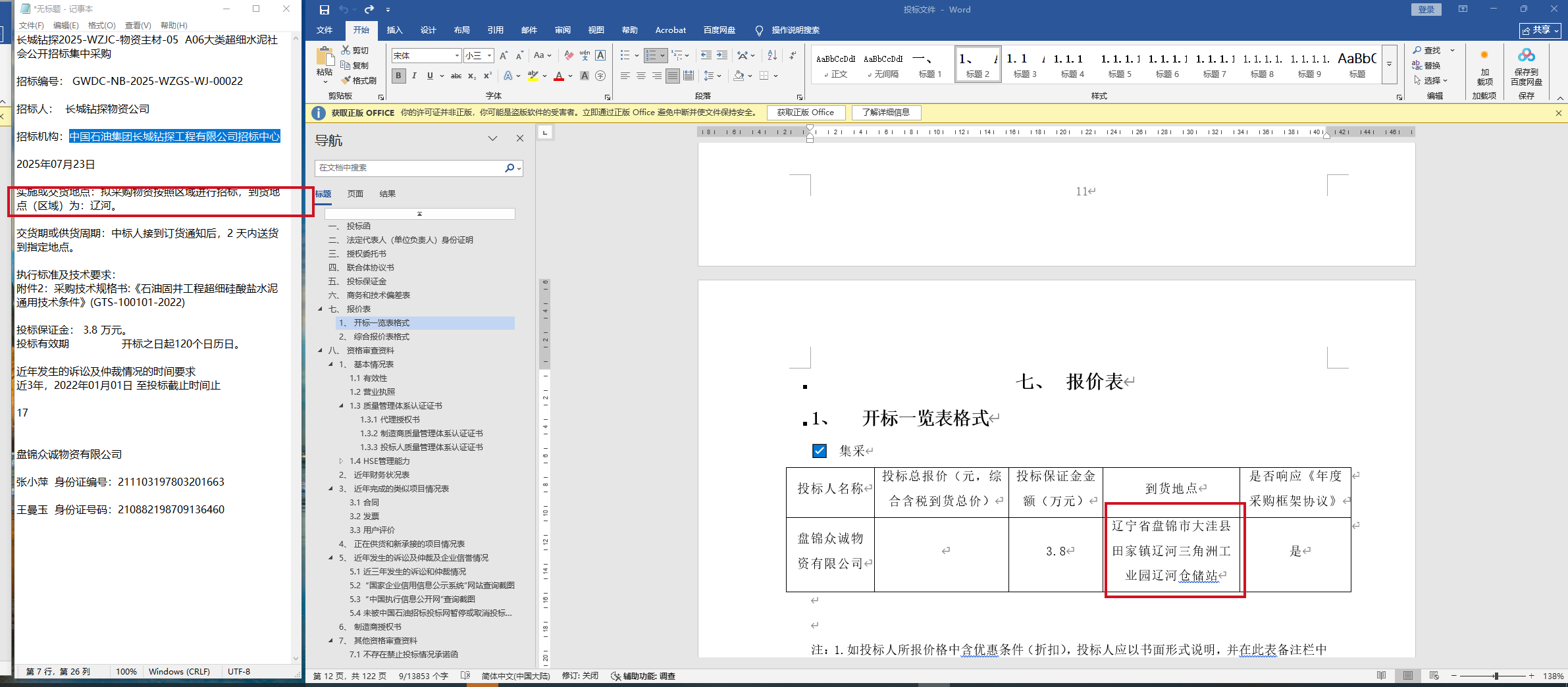Click the center align paragraph icon

coord(640,76)
